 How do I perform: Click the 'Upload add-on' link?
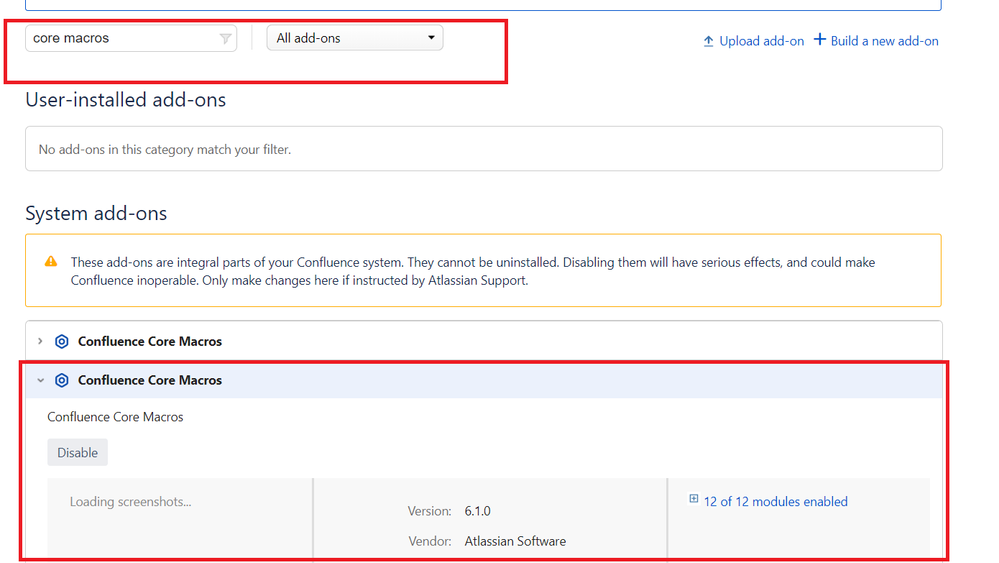click(x=761, y=41)
